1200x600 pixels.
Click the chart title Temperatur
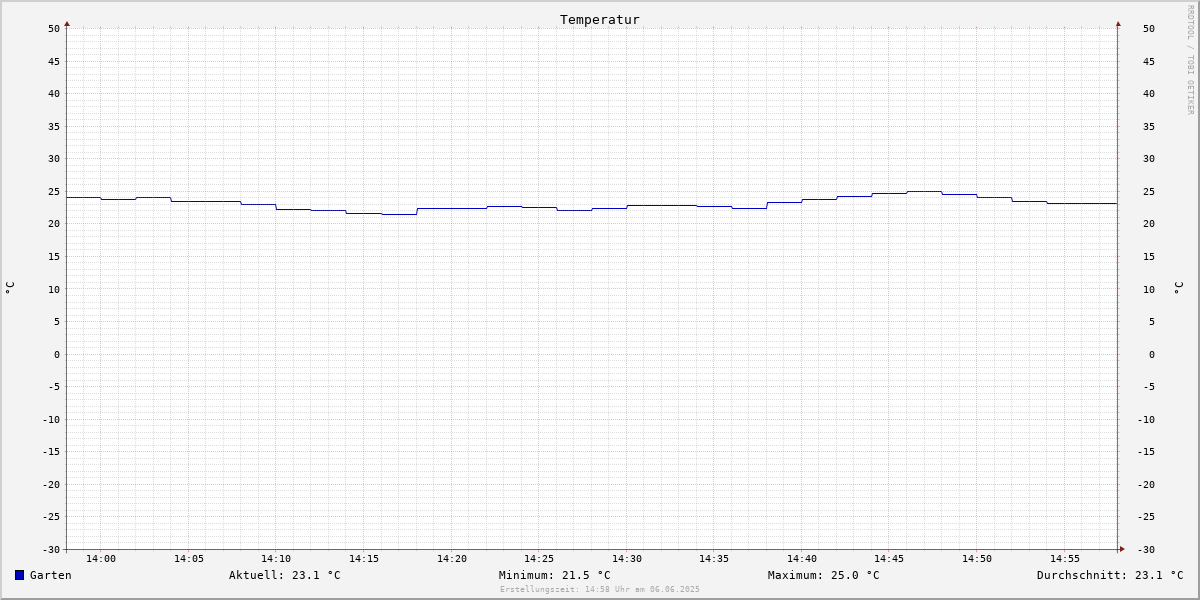[600, 19]
